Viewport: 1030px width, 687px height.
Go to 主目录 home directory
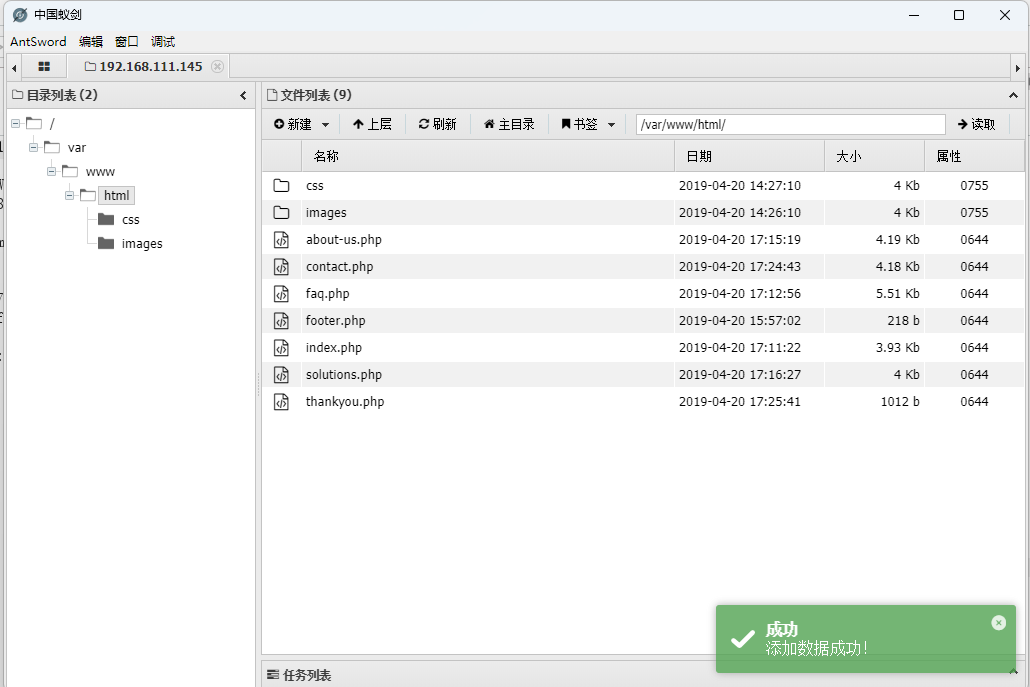coord(509,124)
